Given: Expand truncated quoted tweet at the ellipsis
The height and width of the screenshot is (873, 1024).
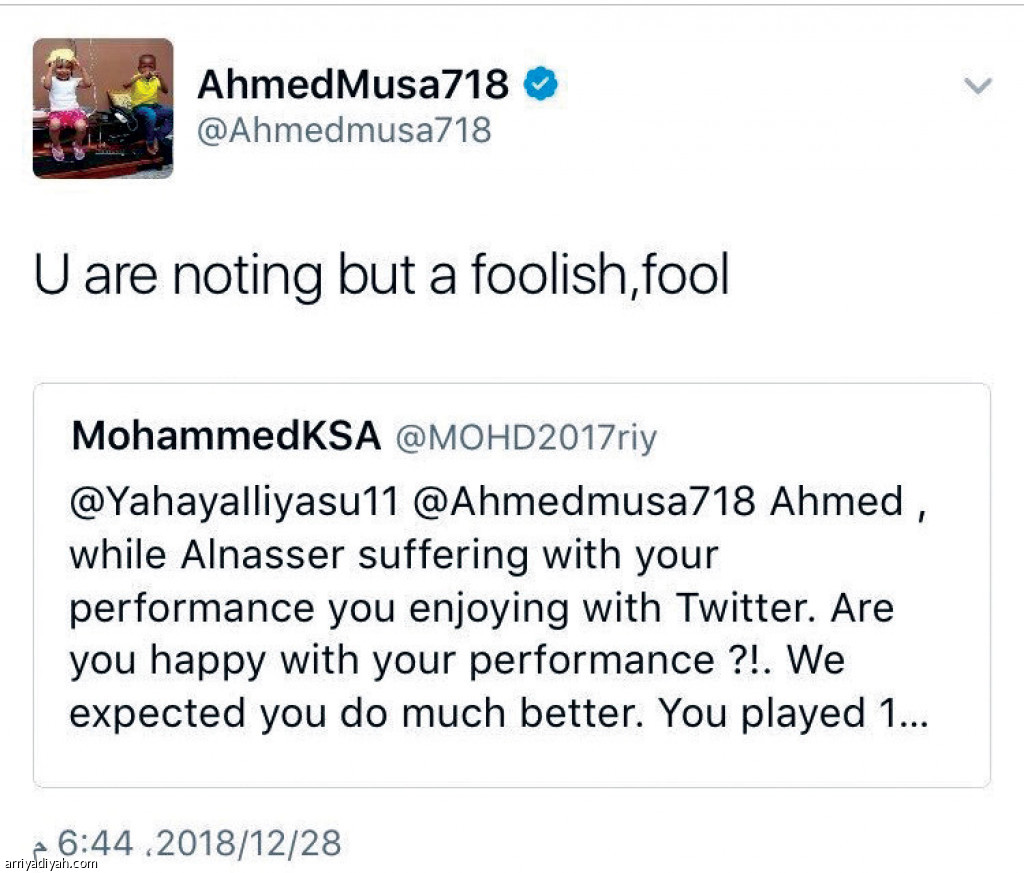Looking at the screenshot, I should [x=909, y=715].
